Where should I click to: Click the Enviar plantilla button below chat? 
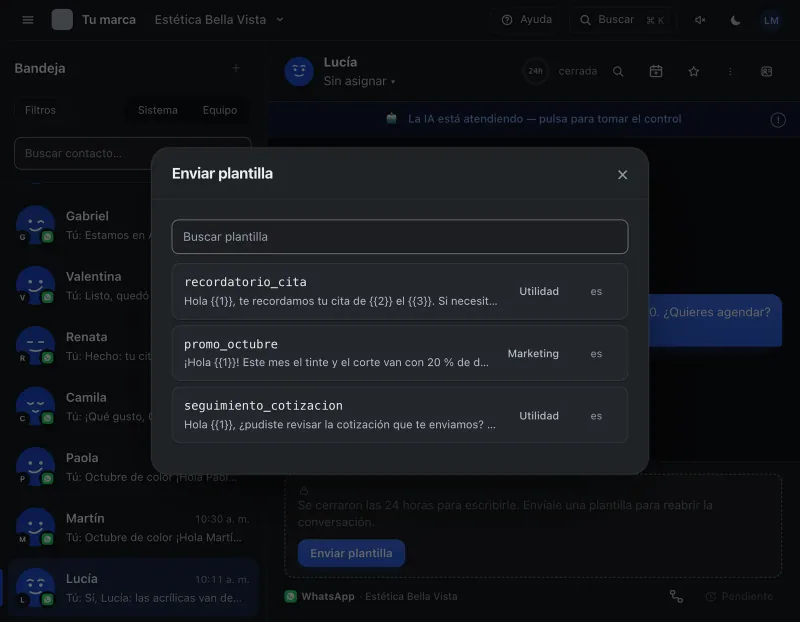click(x=352, y=553)
